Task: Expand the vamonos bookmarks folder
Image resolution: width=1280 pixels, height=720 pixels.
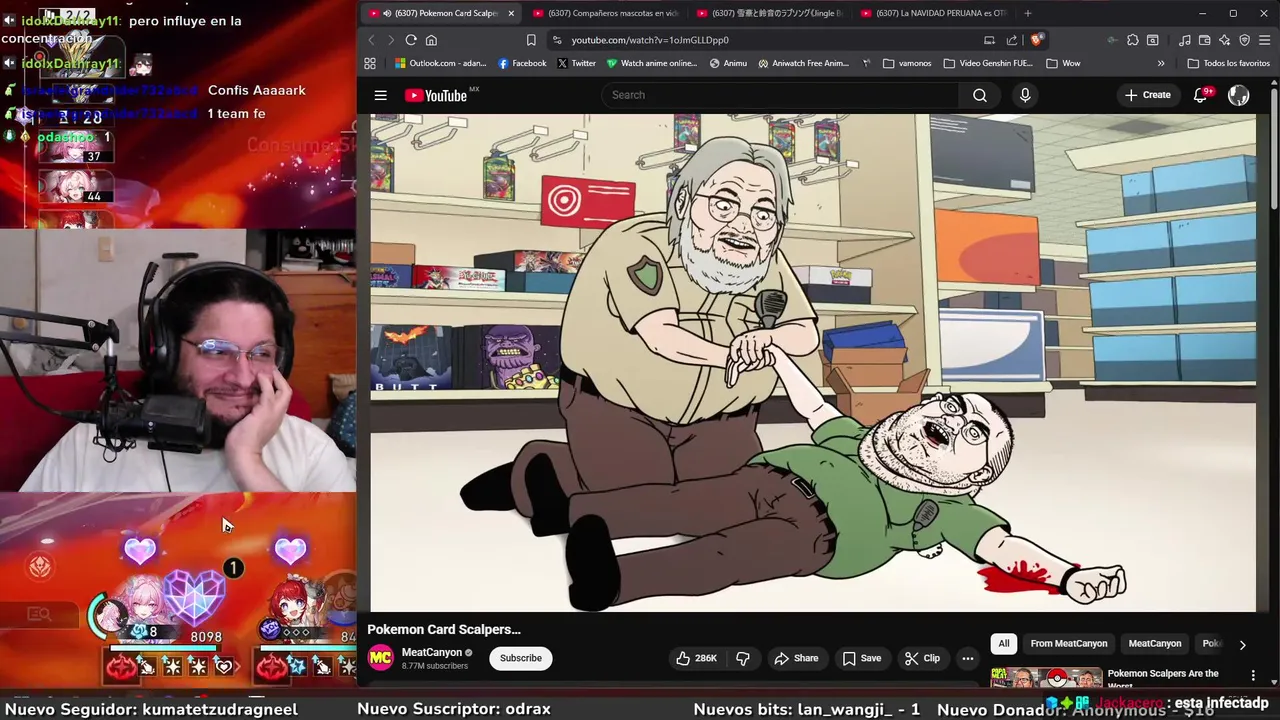Action: (x=907, y=63)
